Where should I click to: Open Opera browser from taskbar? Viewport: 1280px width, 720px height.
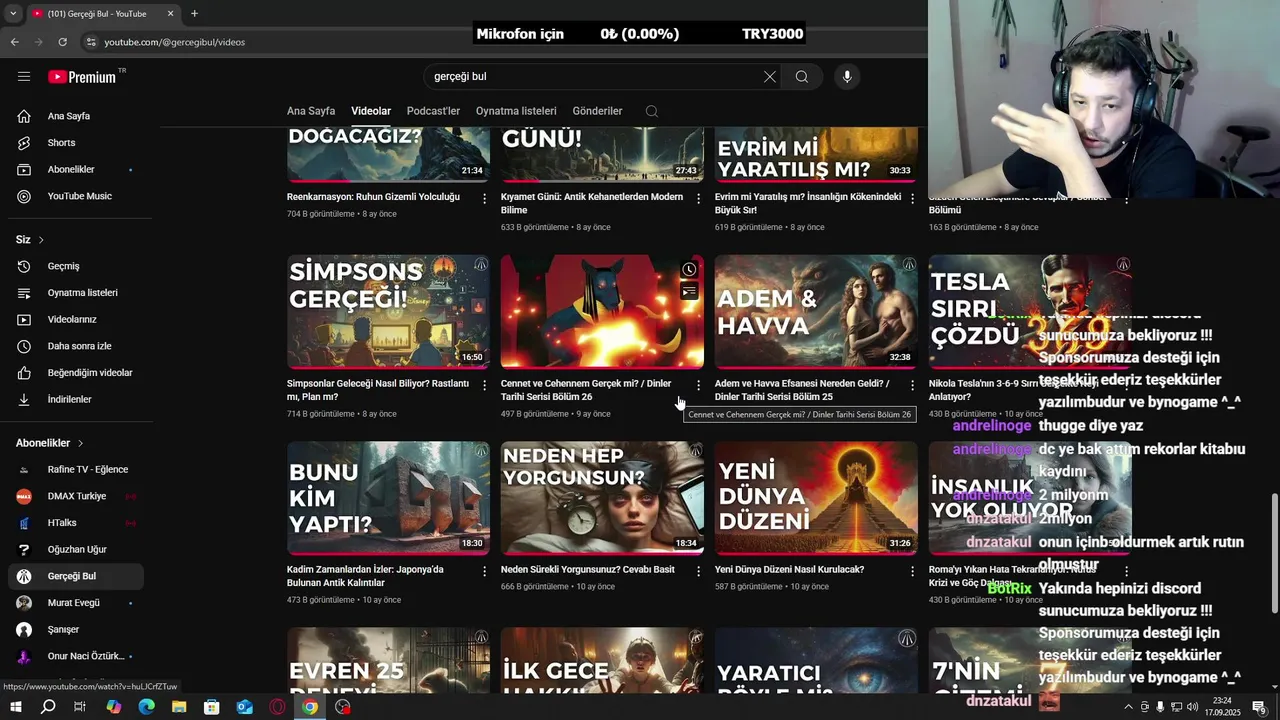point(277,707)
